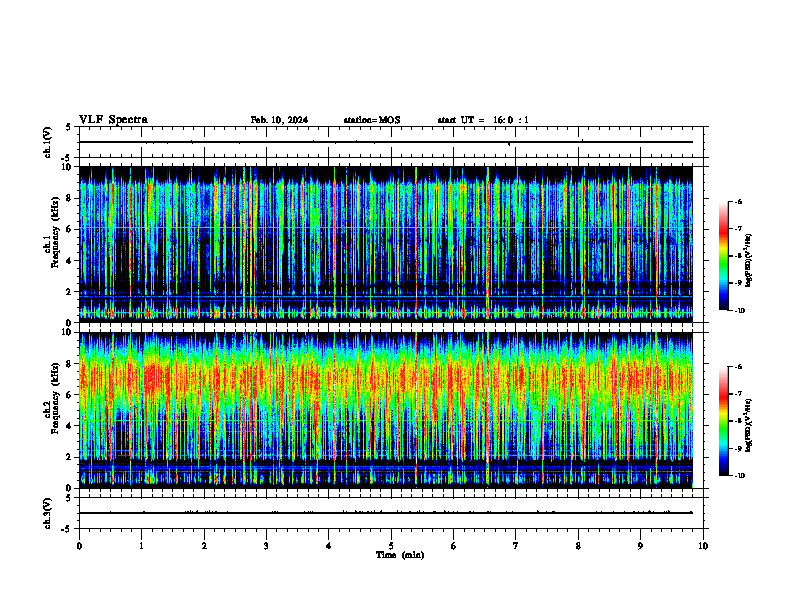Click inside the ch.2 spectrogram panel
This screenshot has height=612, width=792.
386,410
